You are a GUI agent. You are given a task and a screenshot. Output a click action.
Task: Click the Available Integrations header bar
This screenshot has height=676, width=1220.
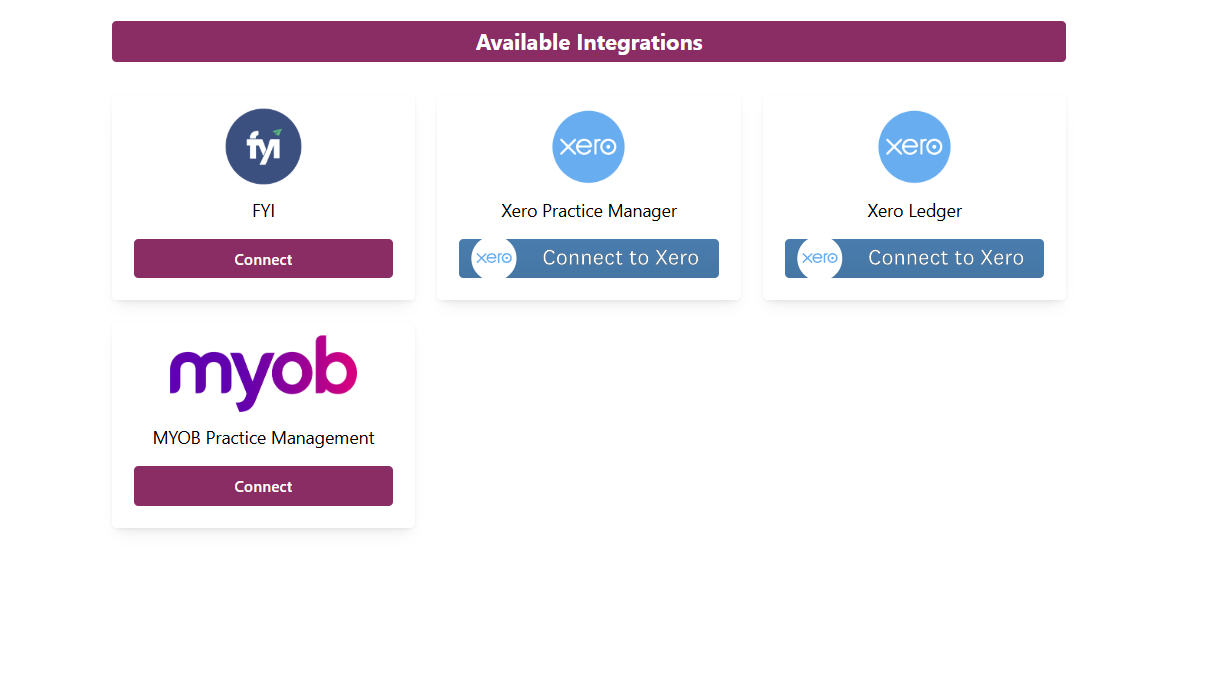point(588,42)
